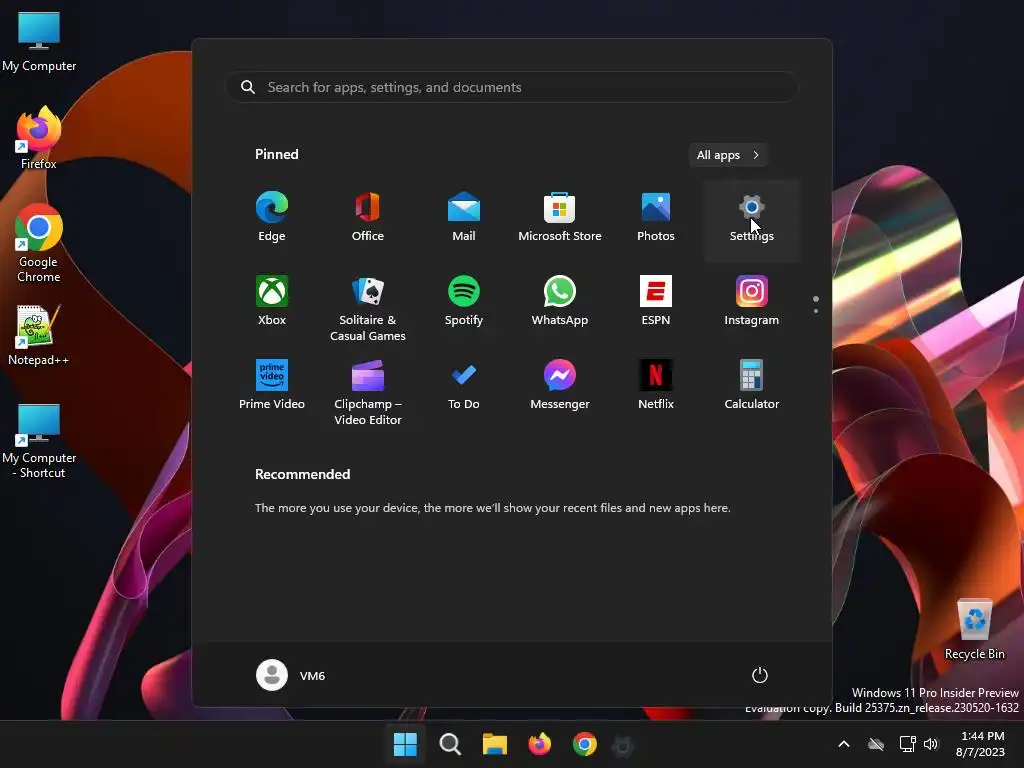This screenshot has height=768, width=1024.
Task: Open Clipchamp Video Editor
Action: [x=368, y=391]
